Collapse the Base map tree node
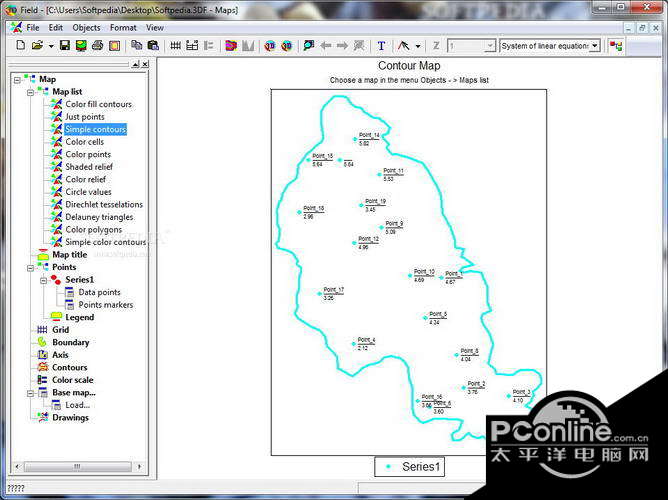The image size is (668, 500). point(31,393)
